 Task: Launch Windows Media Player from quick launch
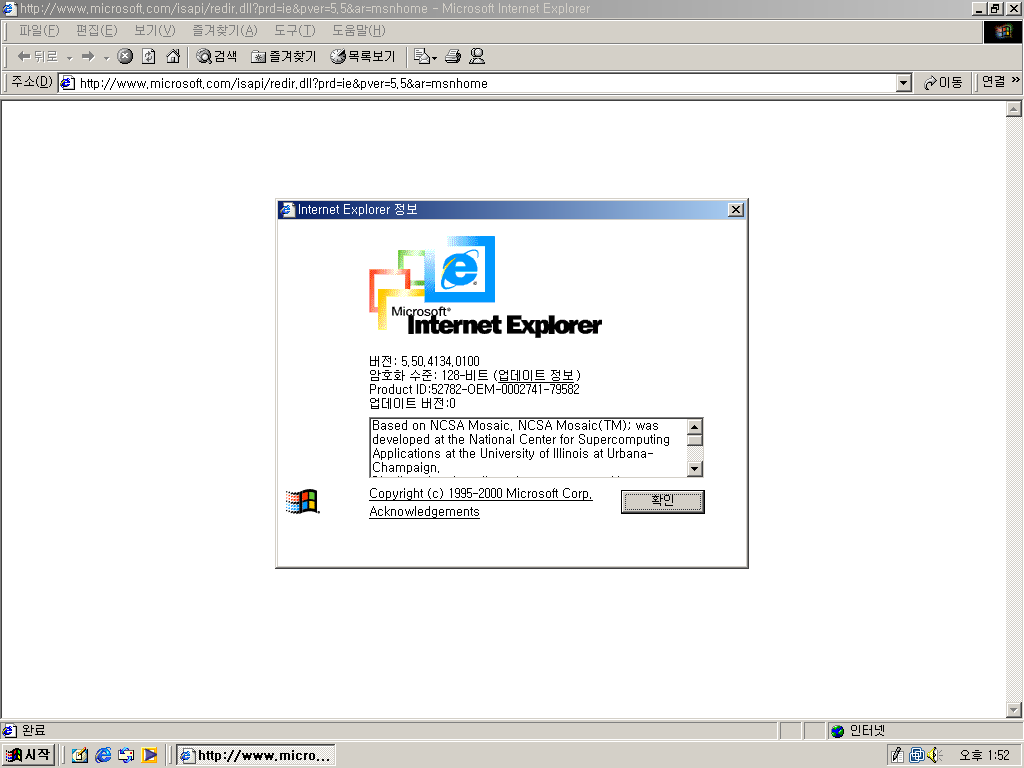(150, 756)
